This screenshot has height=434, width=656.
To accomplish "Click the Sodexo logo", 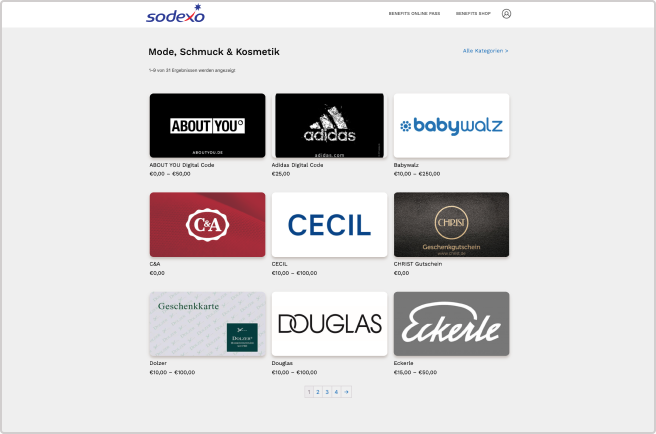I will click(175, 13).
